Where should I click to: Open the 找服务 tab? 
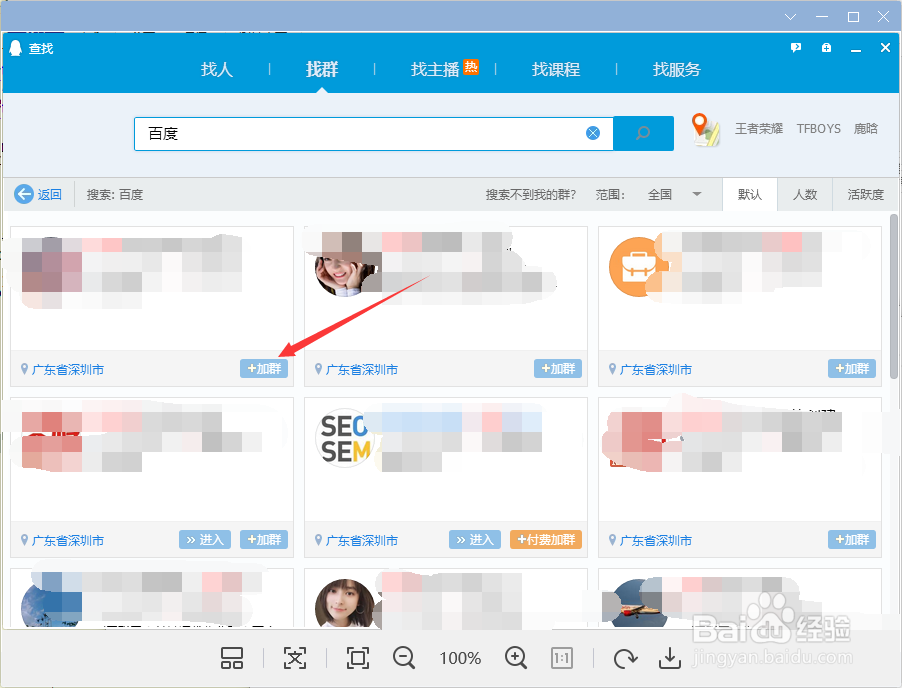(x=676, y=70)
